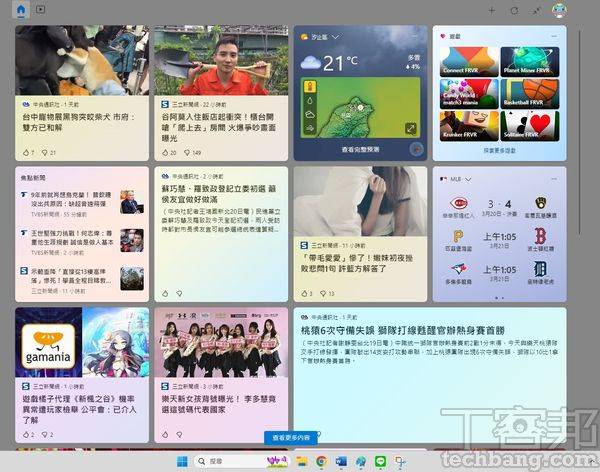Click the taskbar search box
The height and width of the screenshot is (472, 600).
click(241, 461)
